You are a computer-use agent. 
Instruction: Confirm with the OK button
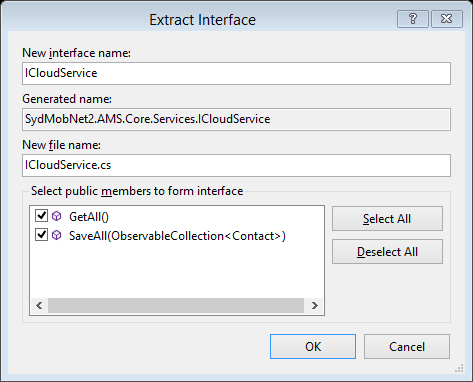click(313, 347)
